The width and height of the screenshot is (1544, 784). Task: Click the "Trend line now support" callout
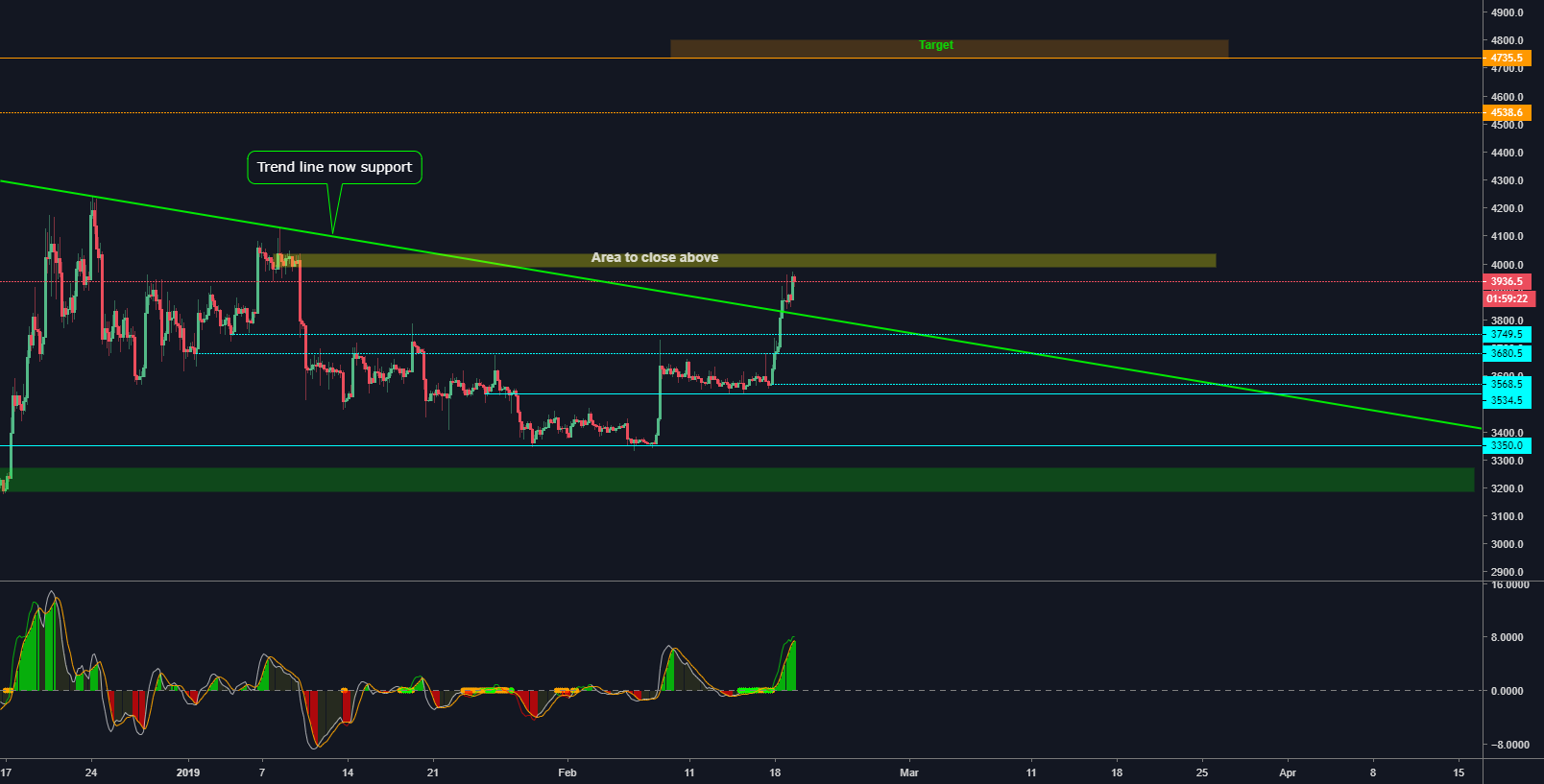click(334, 167)
